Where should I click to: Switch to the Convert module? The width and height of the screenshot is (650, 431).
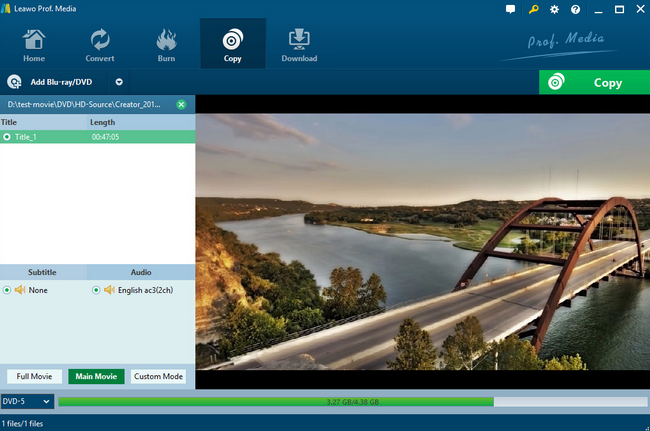point(100,45)
